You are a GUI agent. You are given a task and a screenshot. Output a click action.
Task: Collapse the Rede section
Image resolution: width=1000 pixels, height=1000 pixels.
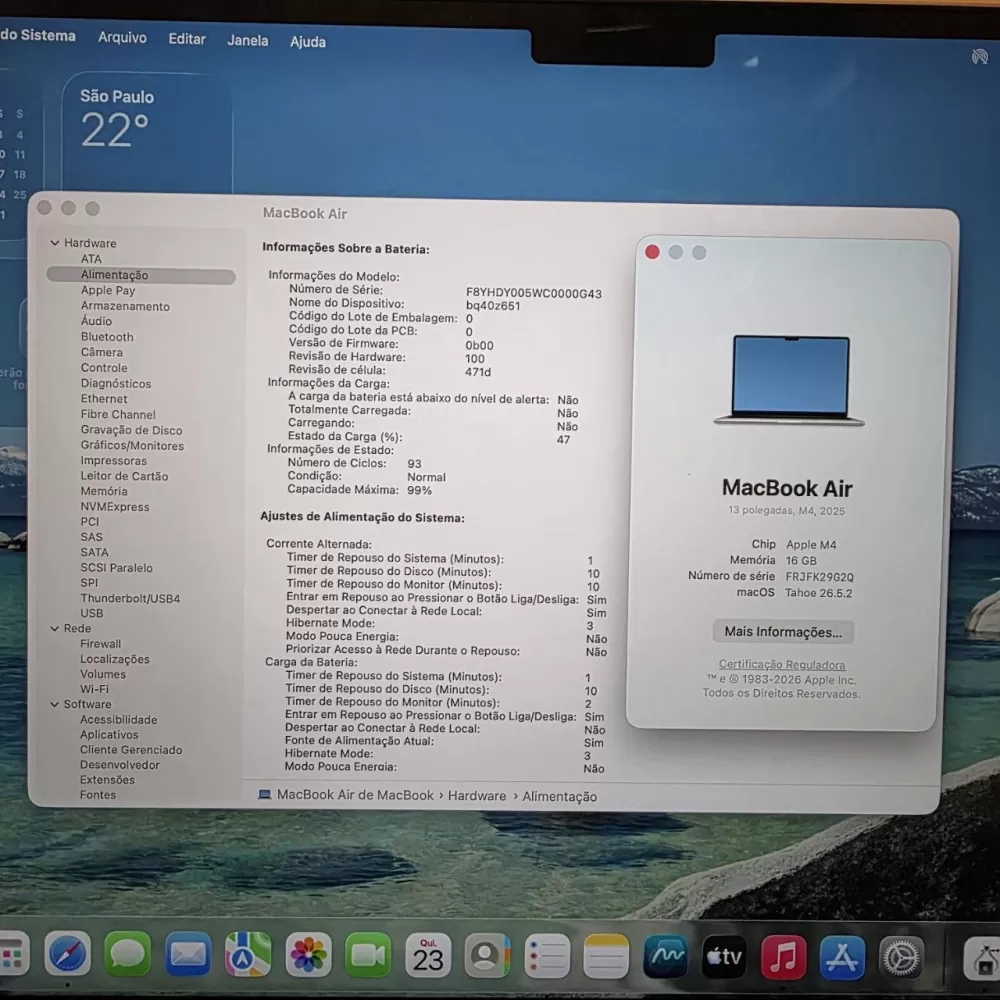pyautogui.click(x=55, y=628)
